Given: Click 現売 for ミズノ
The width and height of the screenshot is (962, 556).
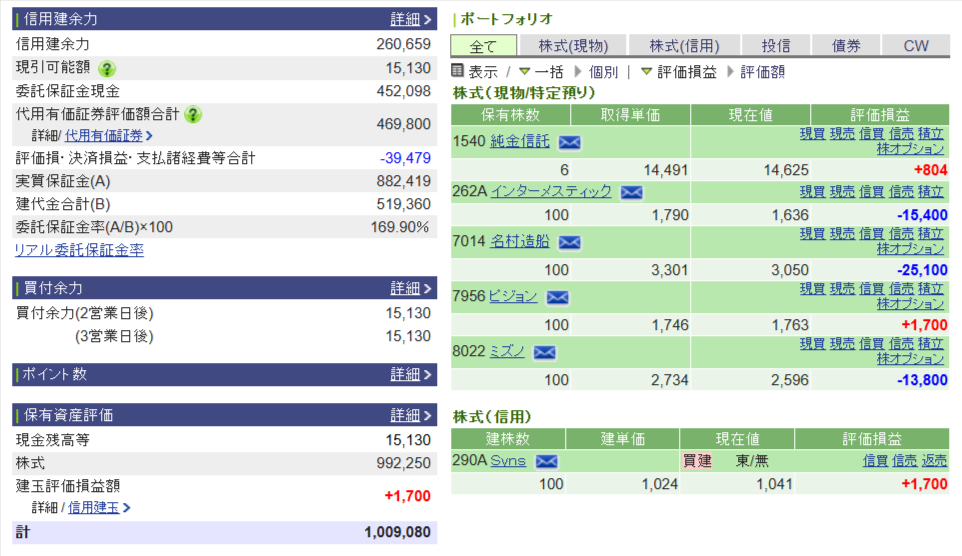Looking at the screenshot, I should point(842,343).
